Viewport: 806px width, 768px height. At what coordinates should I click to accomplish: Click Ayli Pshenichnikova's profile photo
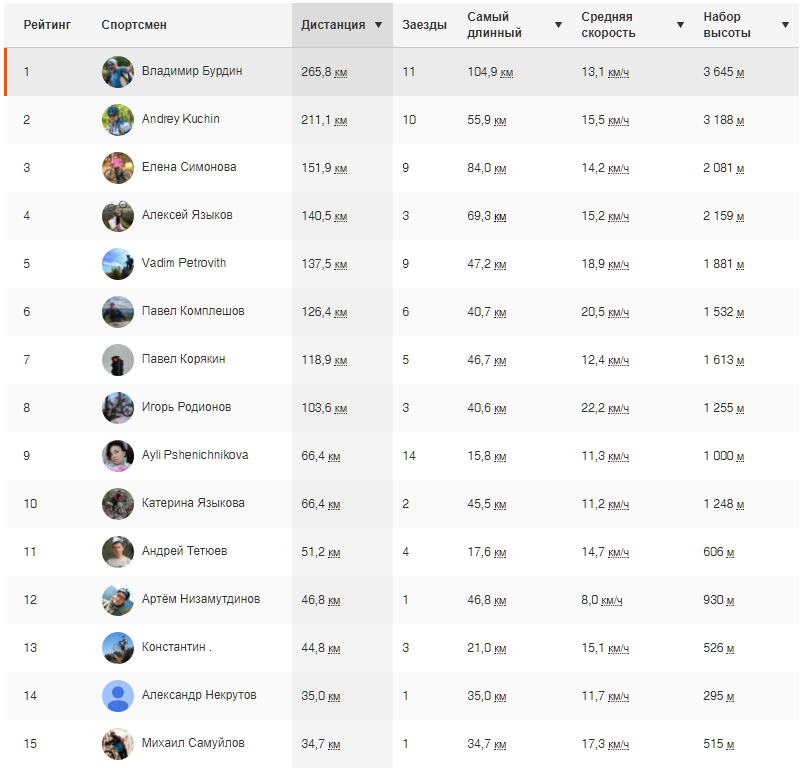[x=118, y=455]
